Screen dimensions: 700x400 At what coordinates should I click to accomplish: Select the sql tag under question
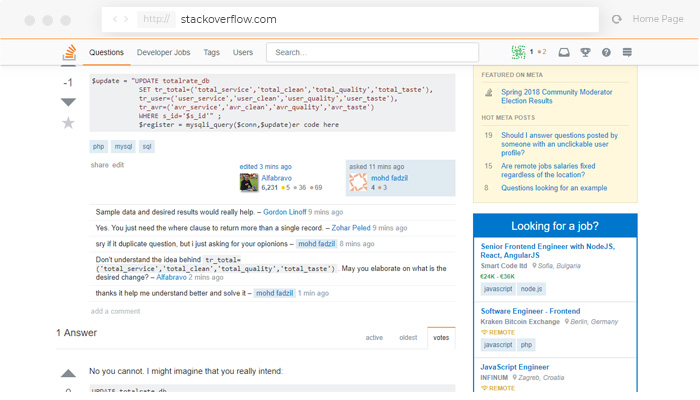(x=147, y=146)
